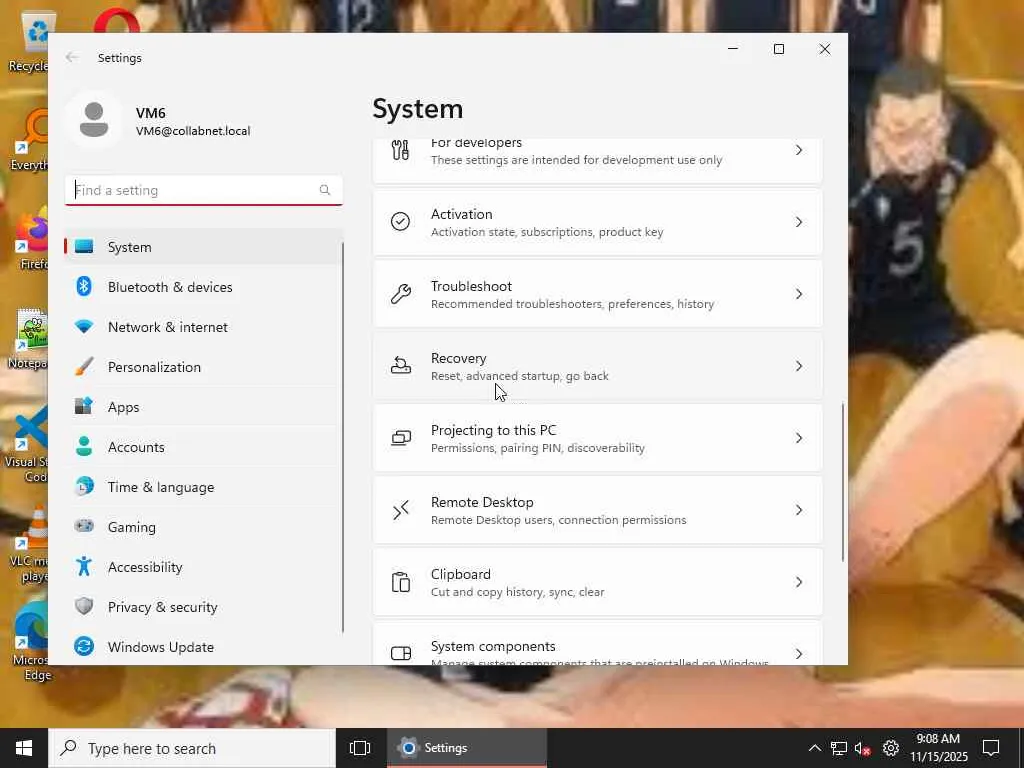Screen dimensions: 1024x768
Task: Click the System components icon
Action: [400, 653]
